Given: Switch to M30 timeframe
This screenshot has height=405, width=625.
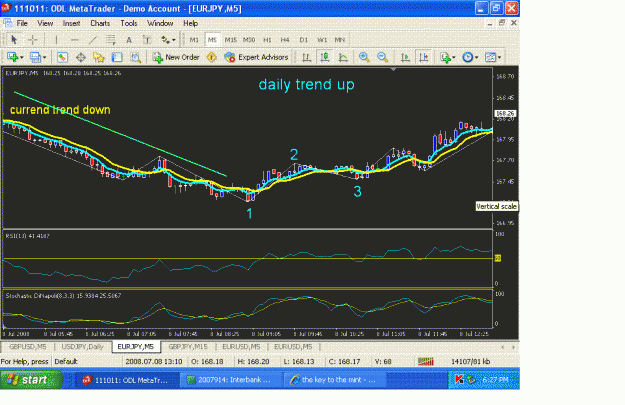Looking at the screenshot, I should click(x=249, y=39).
